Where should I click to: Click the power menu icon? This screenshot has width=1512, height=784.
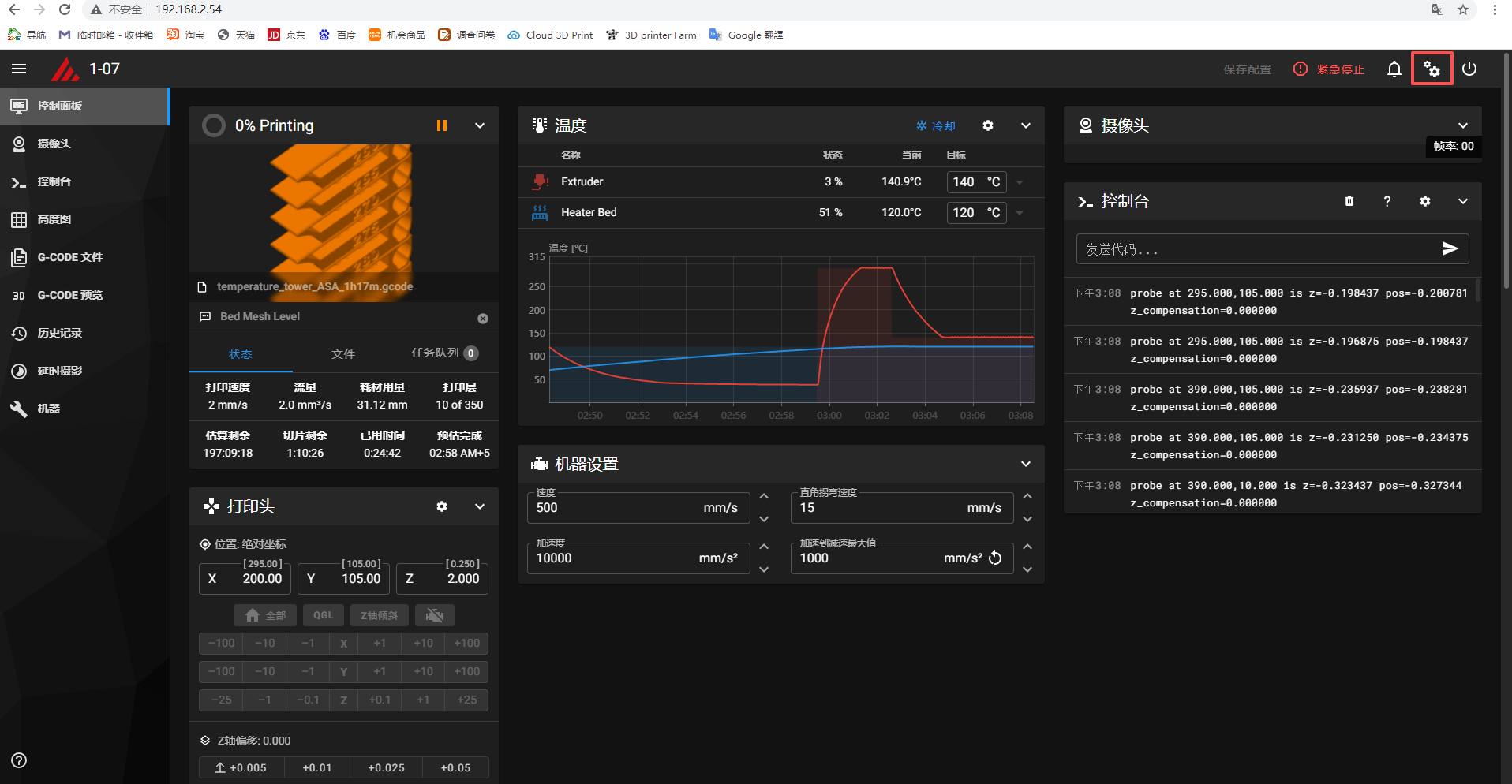(x=1469, y=69)
